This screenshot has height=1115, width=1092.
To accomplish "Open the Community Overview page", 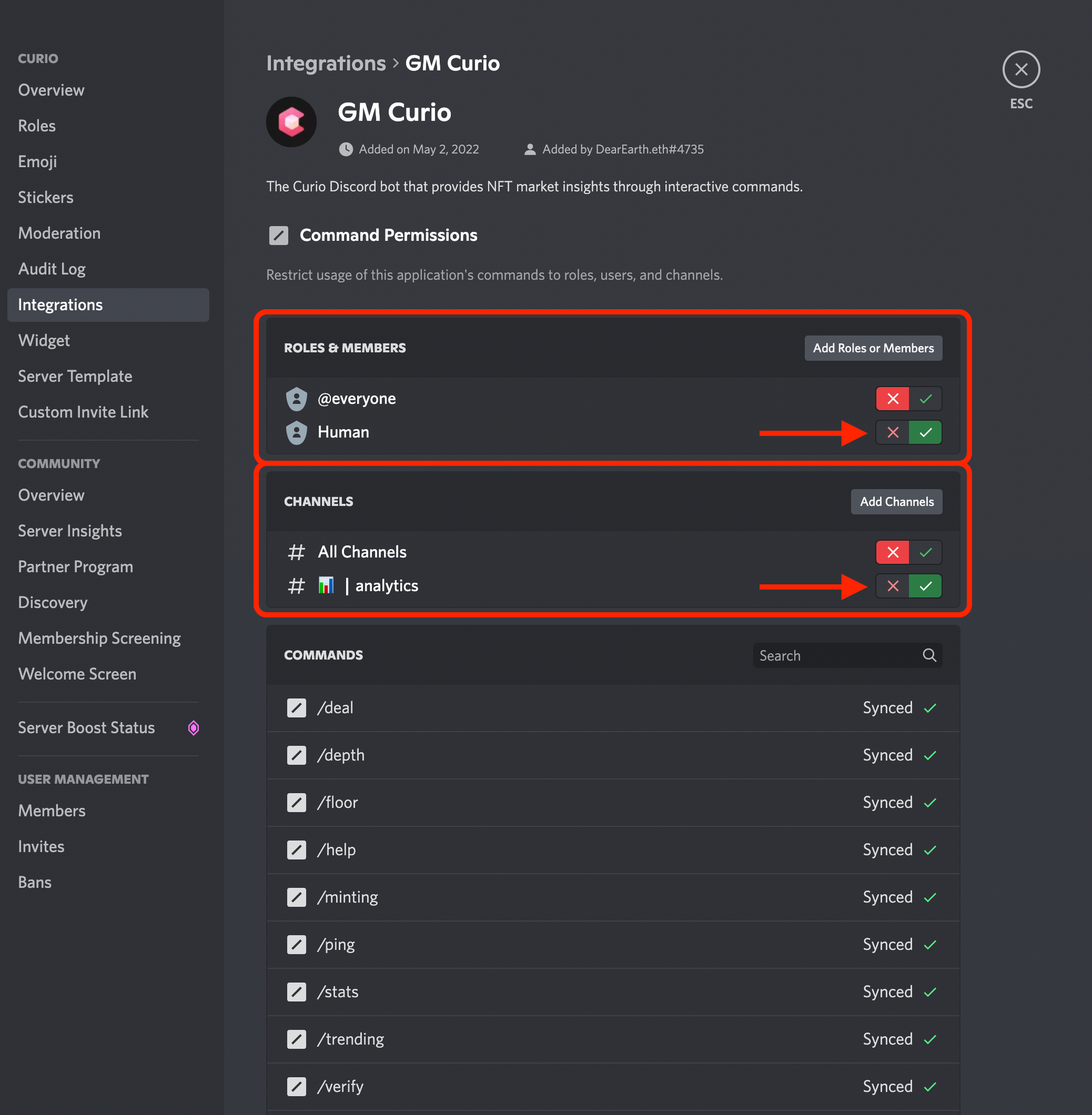I will coord(109,495).
